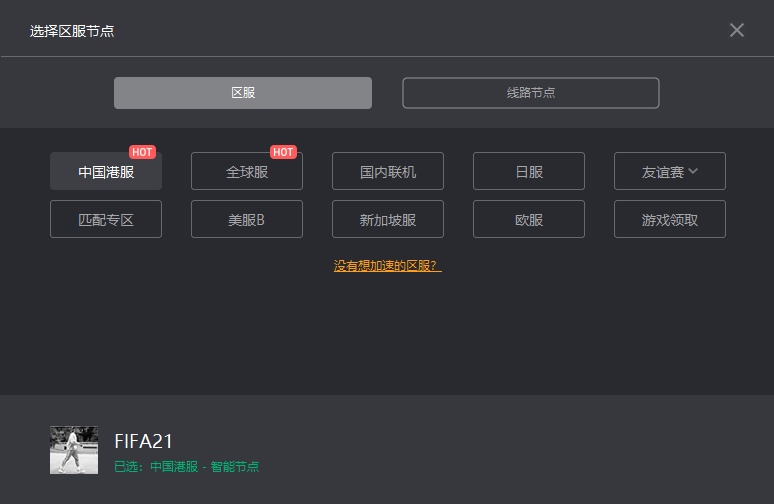Open the 没有想加速的区服? link

387,266
